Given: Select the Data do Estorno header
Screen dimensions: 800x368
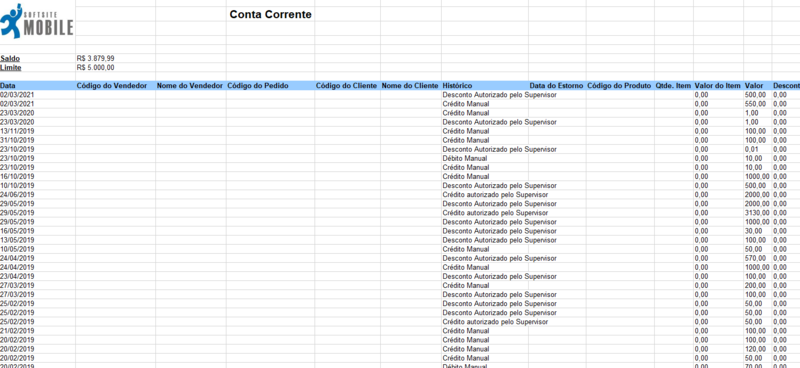Looking at the screenshot, I should tap(557, 86).
